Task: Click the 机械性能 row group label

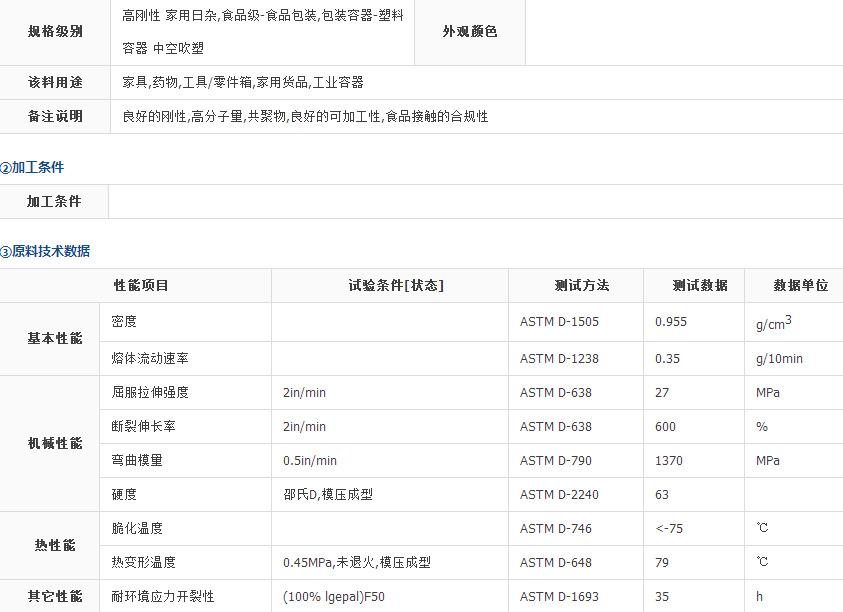Action: click(54, 443)
